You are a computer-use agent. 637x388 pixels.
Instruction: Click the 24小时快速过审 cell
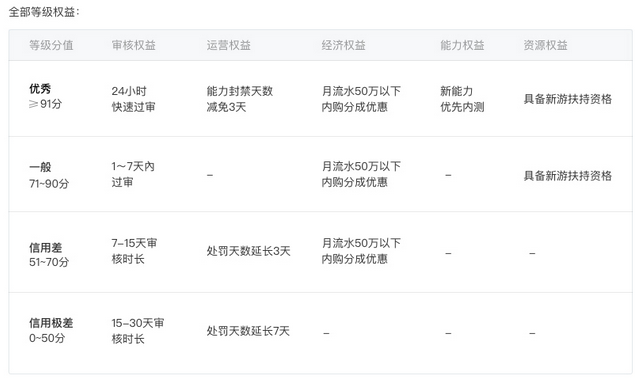pyautogui.click(x=134, y=99)
